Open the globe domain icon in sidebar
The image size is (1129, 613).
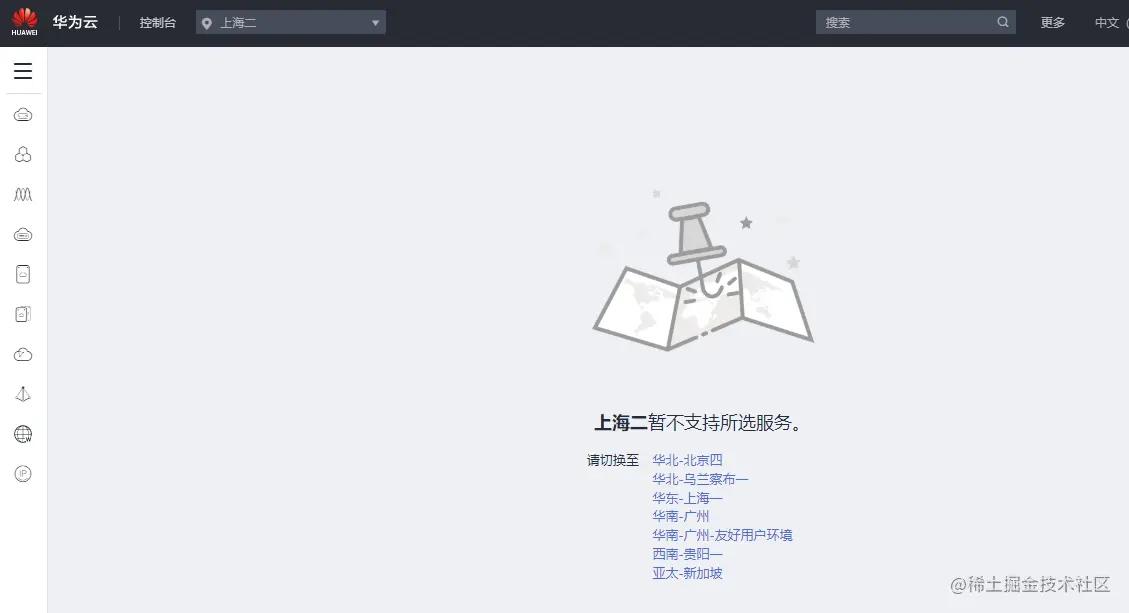(x=23, y=434)
